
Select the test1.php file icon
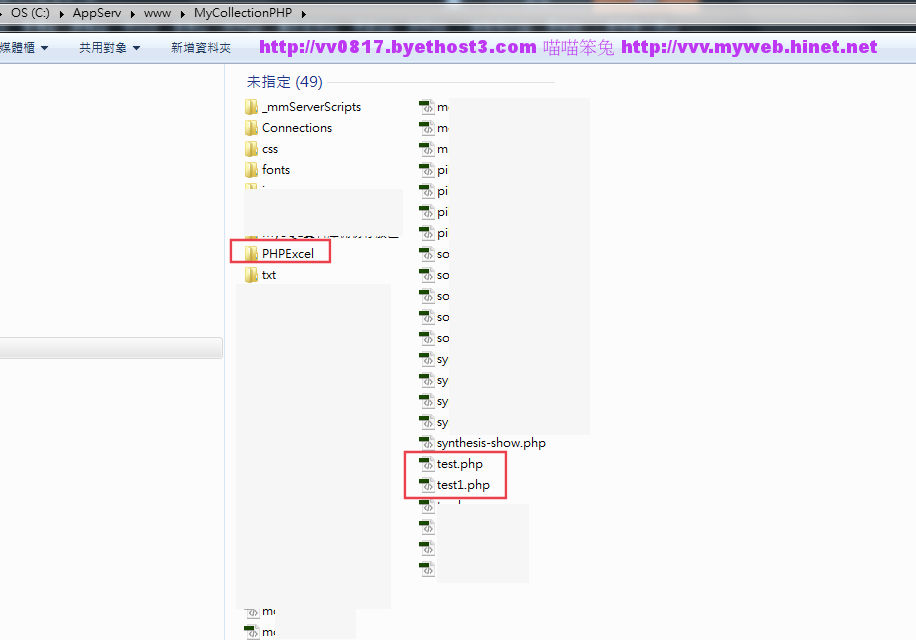pyautogui.click(x=427, y=485)
